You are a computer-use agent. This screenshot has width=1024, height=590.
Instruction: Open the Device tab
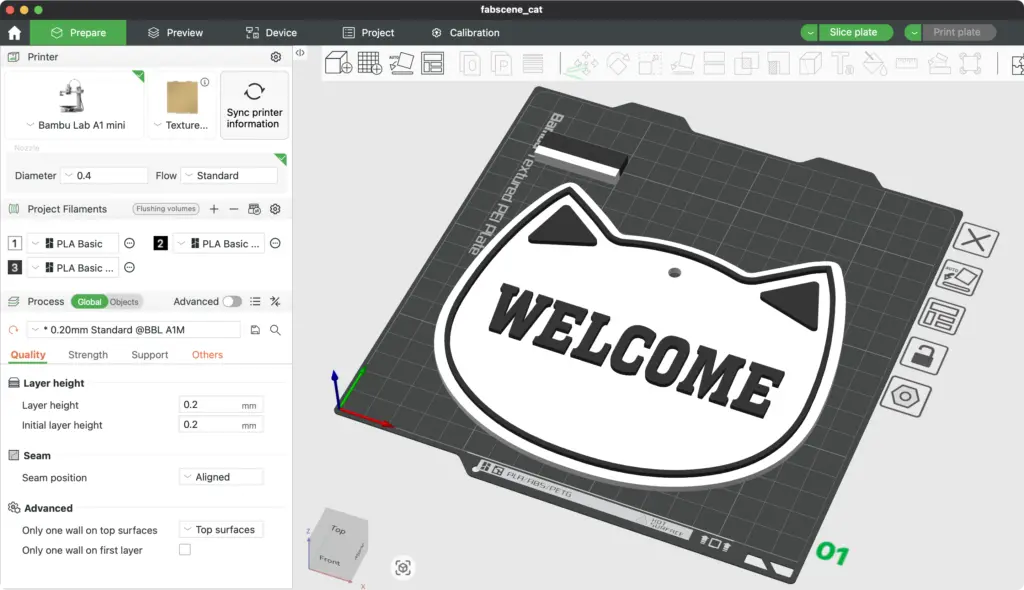[271, 33]
